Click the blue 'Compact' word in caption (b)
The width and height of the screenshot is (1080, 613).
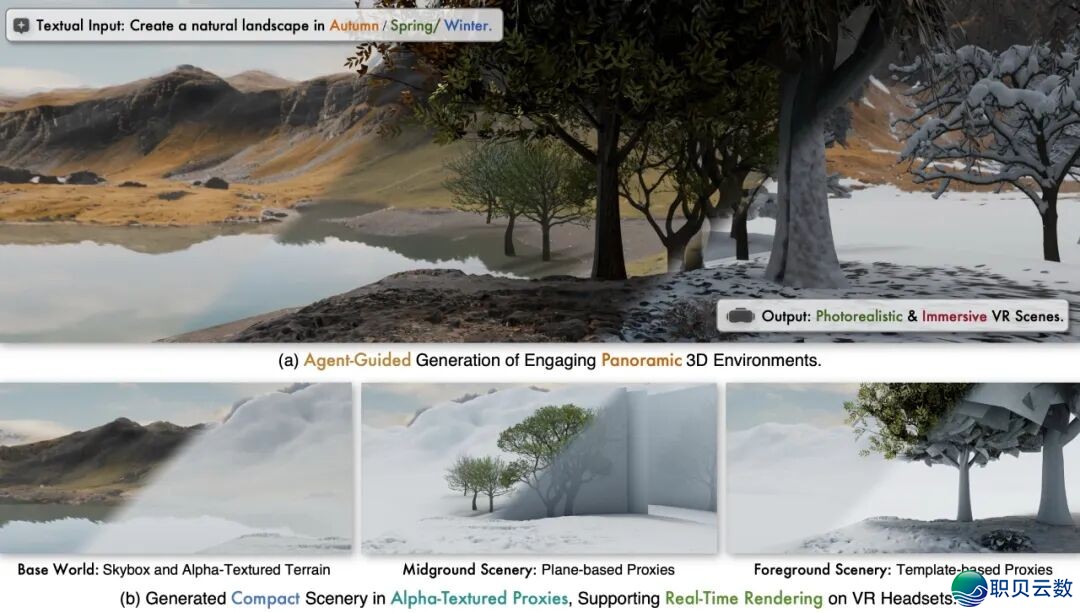[265, 598]
